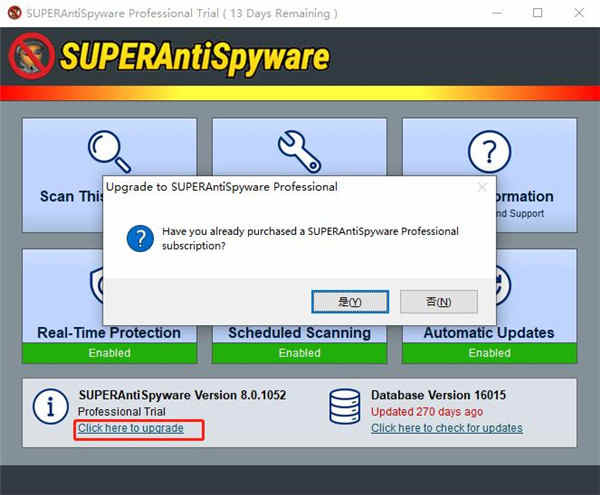Click the small app icon in title bar
This screenshot has height=495, width=600.
[x=14, y=13]
